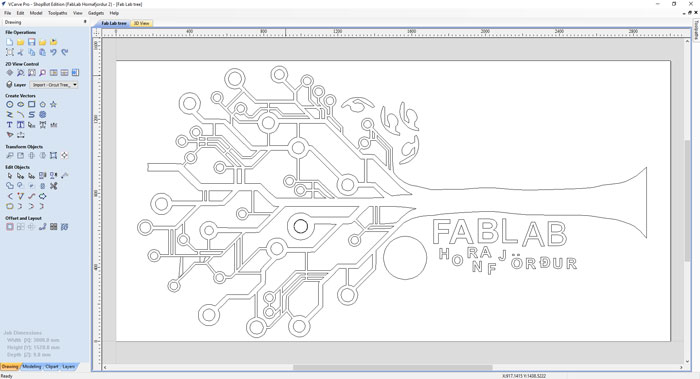700x379 pixels.
Task: Select the Draw Arc tool
Action: click(21, 115)
